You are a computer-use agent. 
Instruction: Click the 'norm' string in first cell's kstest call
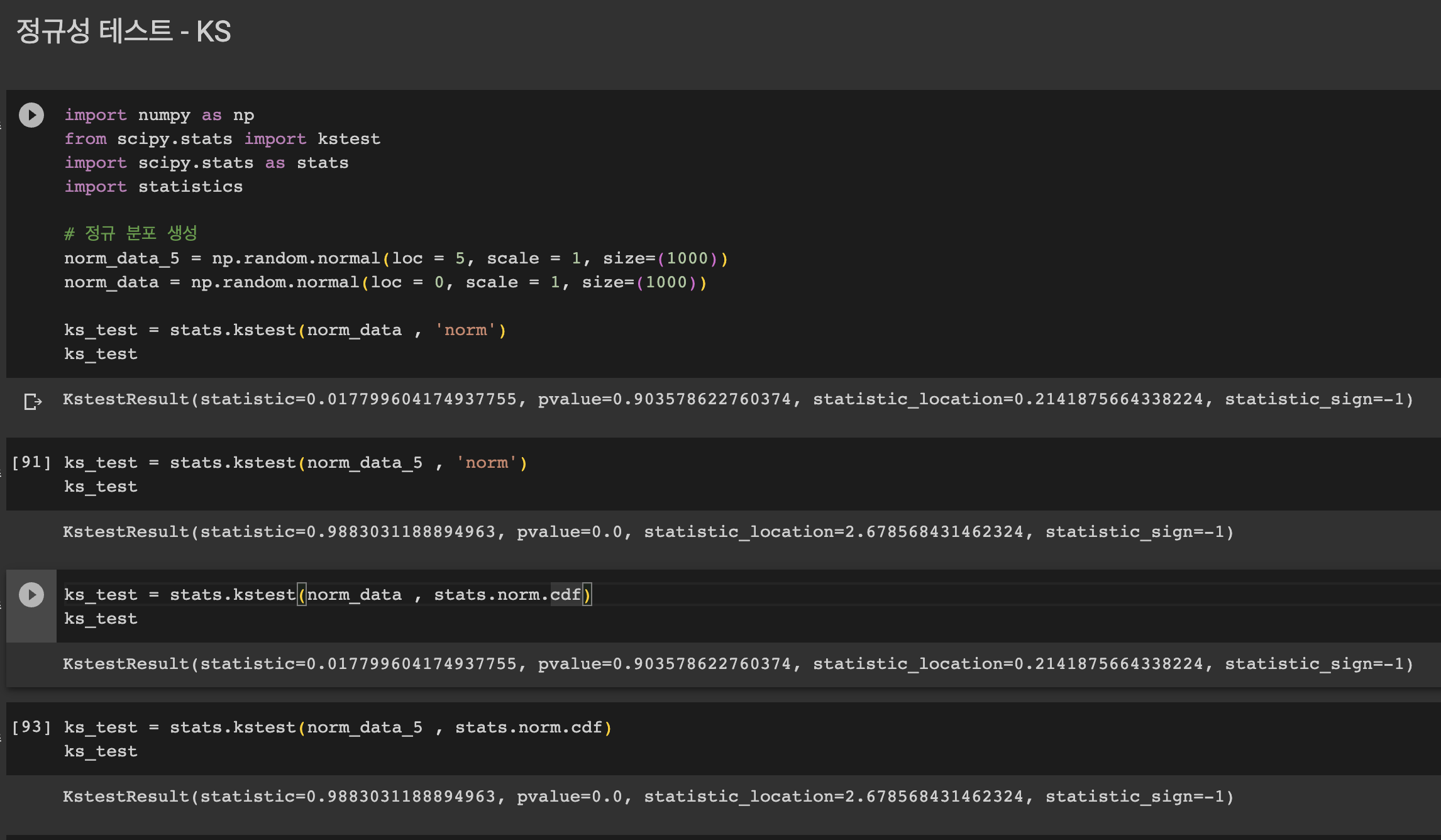(465, 330)
